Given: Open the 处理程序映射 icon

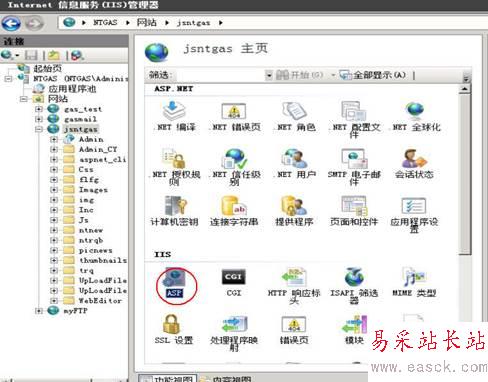Looking at the screenshot, I should tap(235, 325).
